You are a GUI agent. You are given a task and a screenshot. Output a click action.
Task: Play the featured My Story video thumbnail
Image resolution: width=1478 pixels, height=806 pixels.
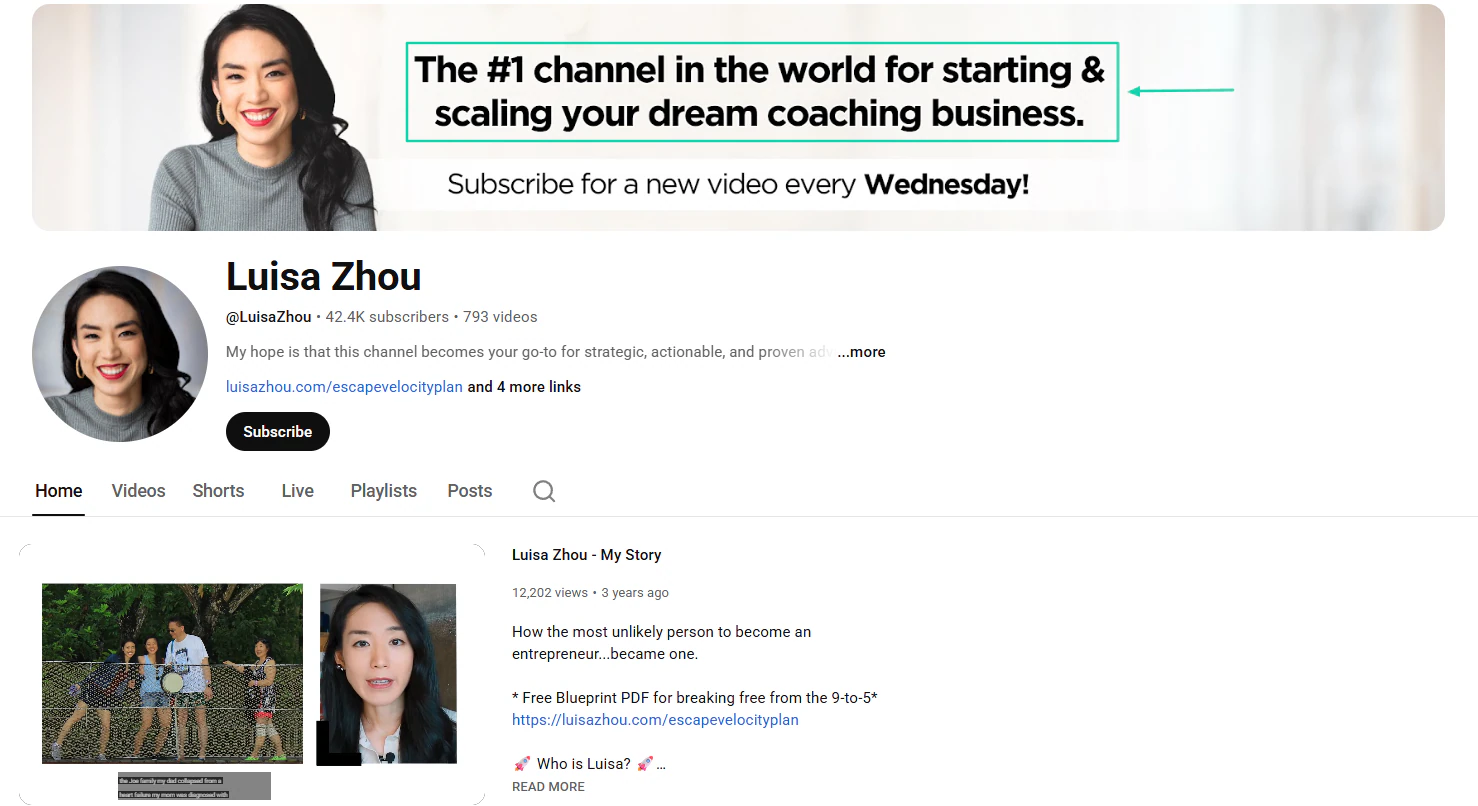(252, 674)
